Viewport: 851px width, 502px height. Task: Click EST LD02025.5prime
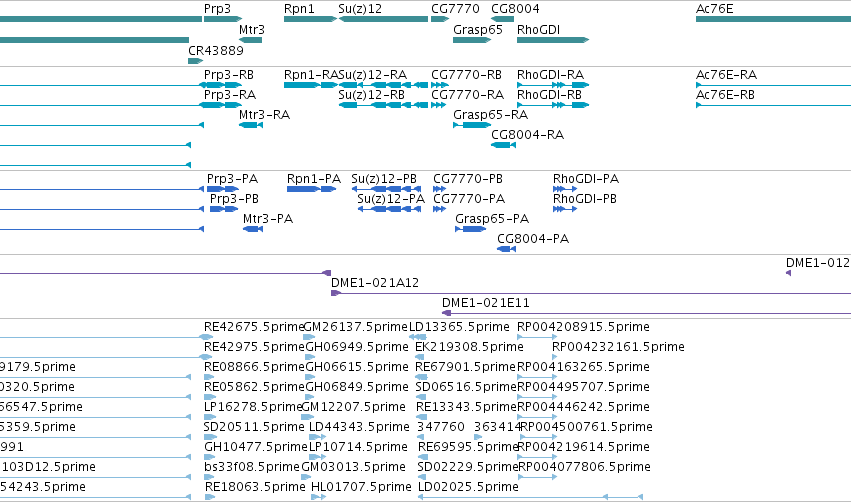468,488
